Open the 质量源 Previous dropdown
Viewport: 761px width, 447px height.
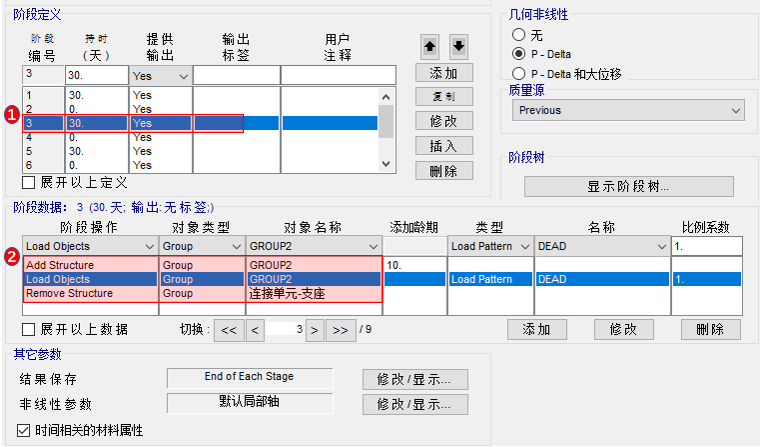(x=627, y=110)
